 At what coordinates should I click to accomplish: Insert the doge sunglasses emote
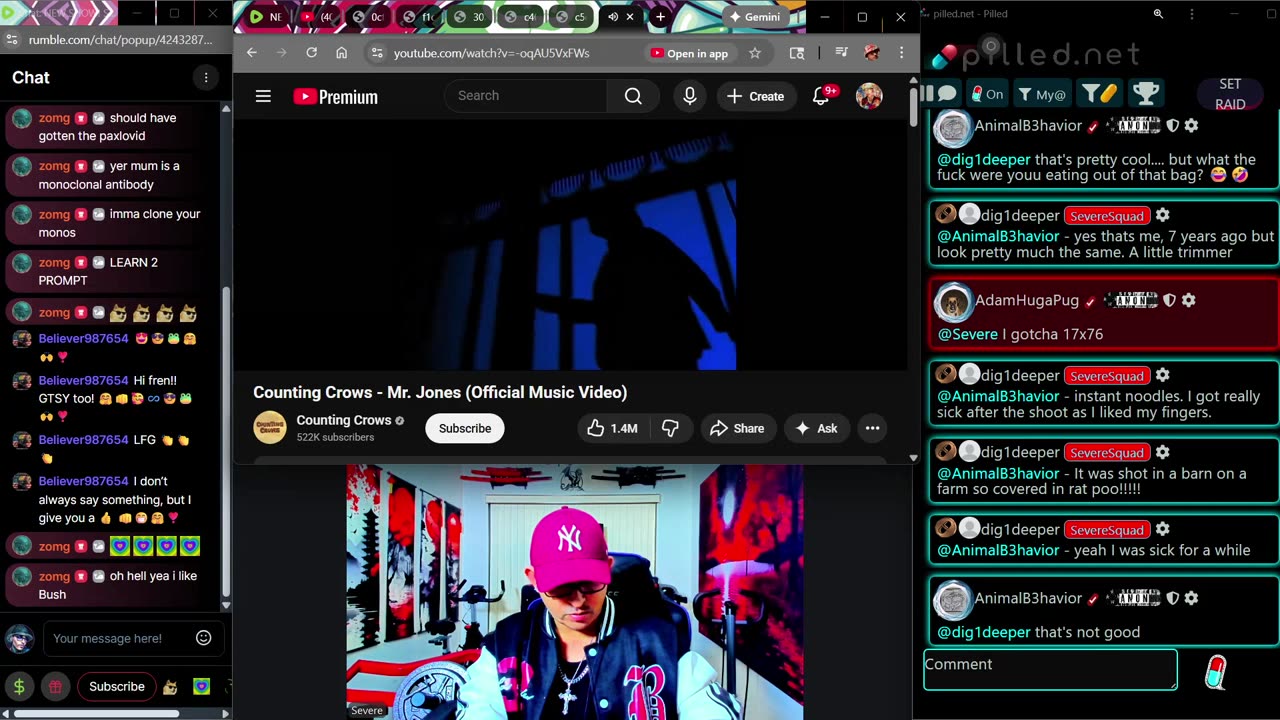coord(170,687)
